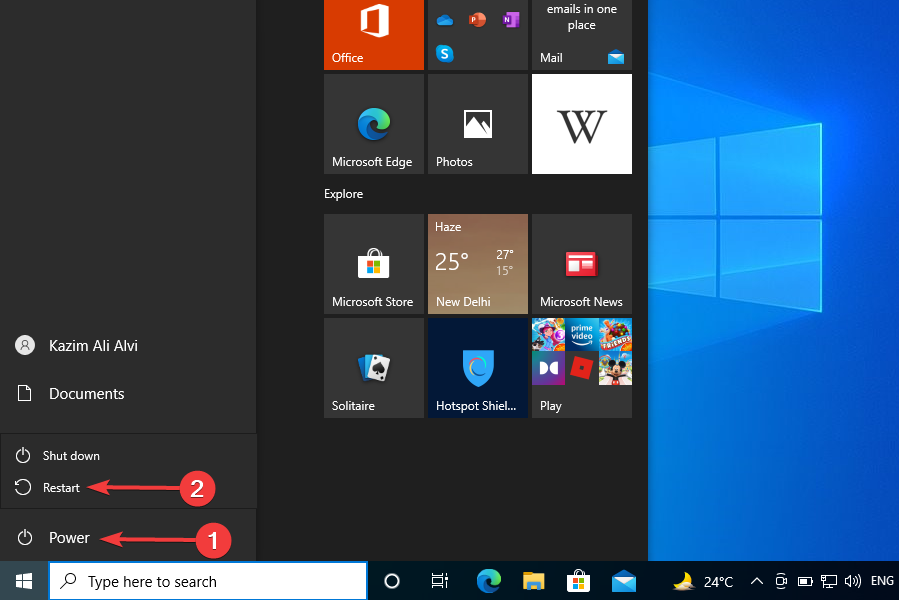Viewport: 899px width, 600px height.
Task: Launch the Solitaire tile
Action: click(373, 368)
